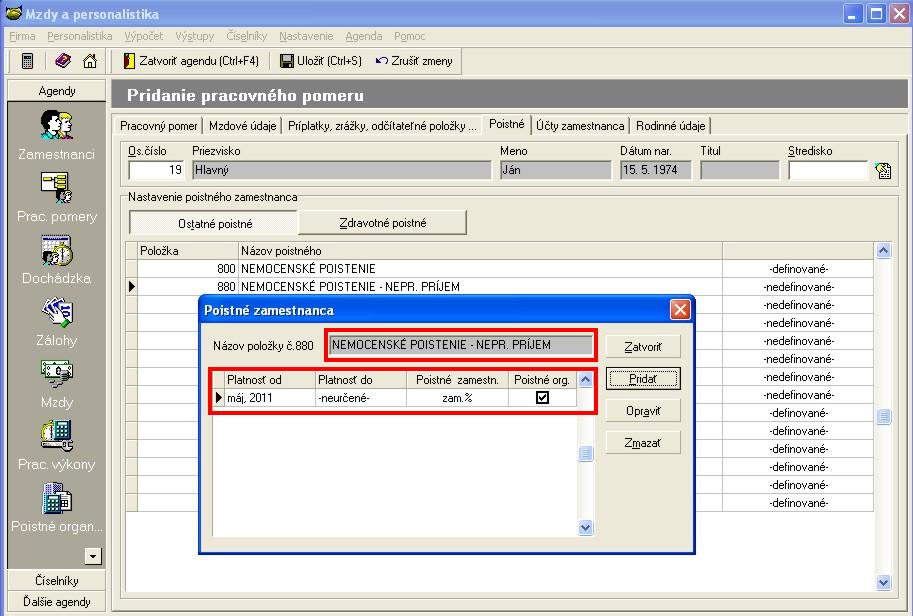Expand the Číselníky sidebar section
This screenshot has width=913, height=616.
point(56,580)
